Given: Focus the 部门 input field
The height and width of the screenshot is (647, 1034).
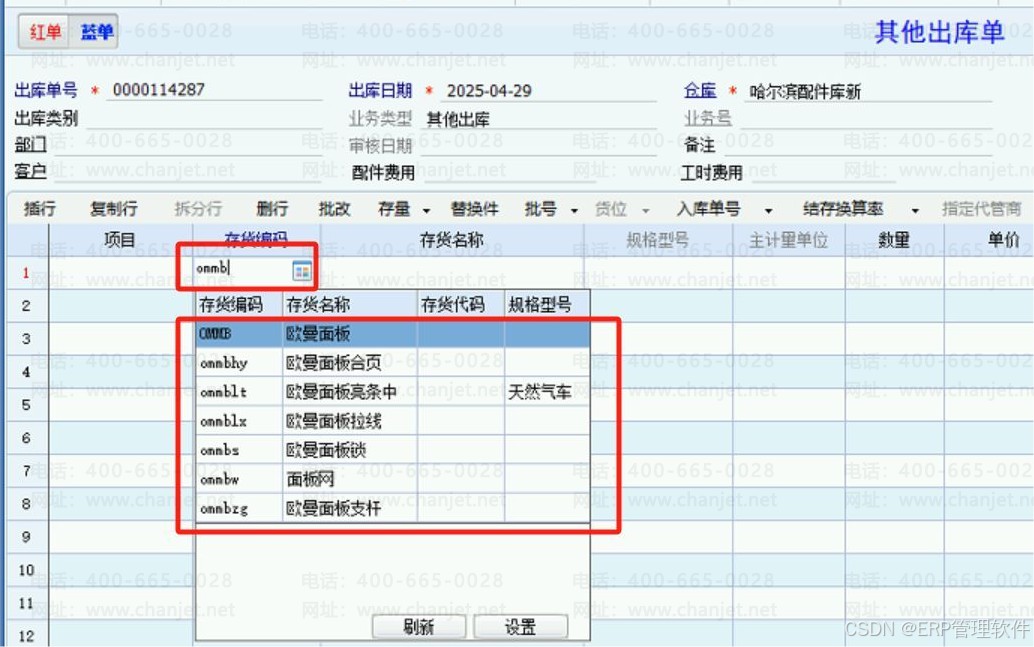Looking at the screenshot, I should (188, 144).
